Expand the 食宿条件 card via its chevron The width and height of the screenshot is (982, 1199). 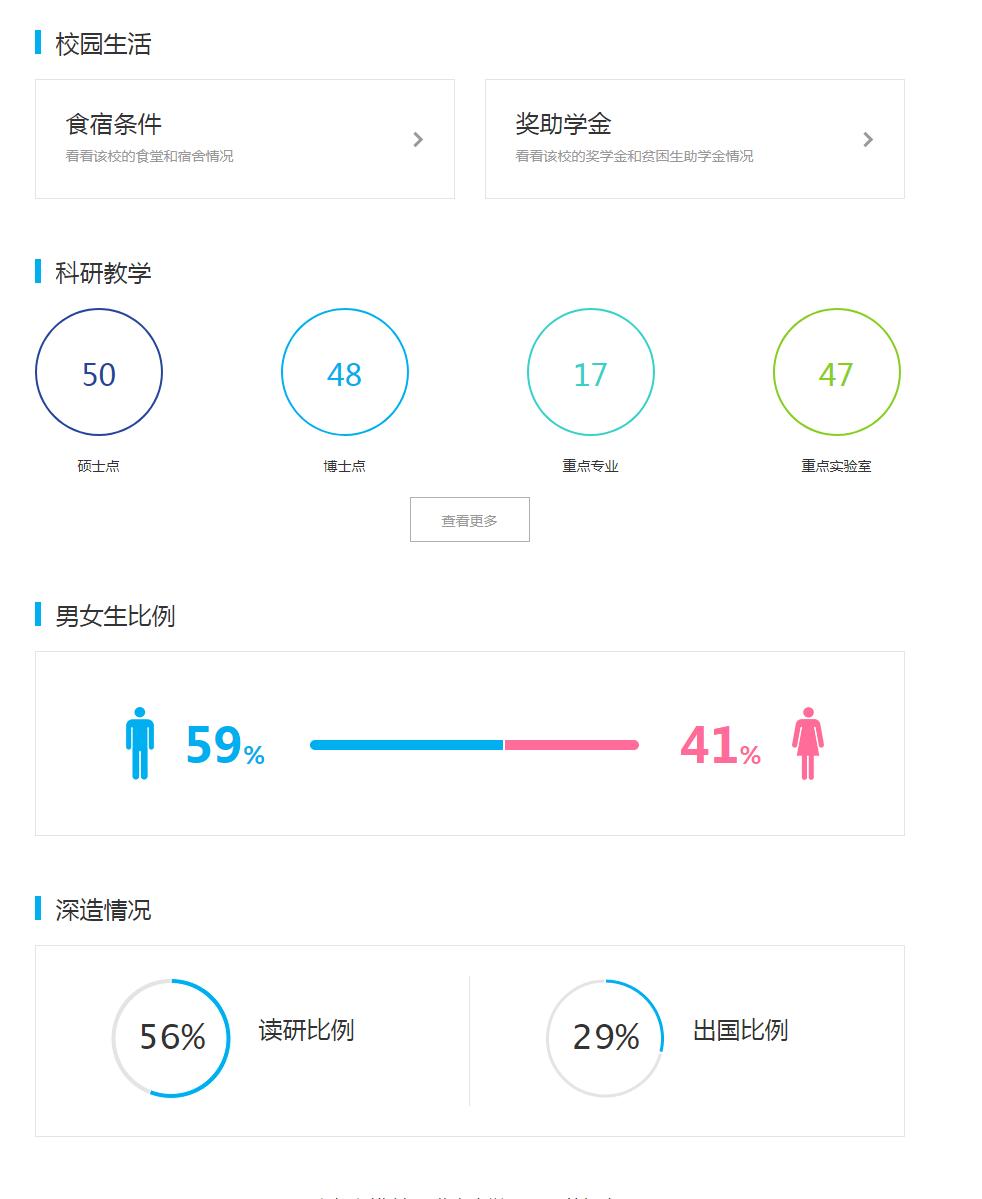418,139
